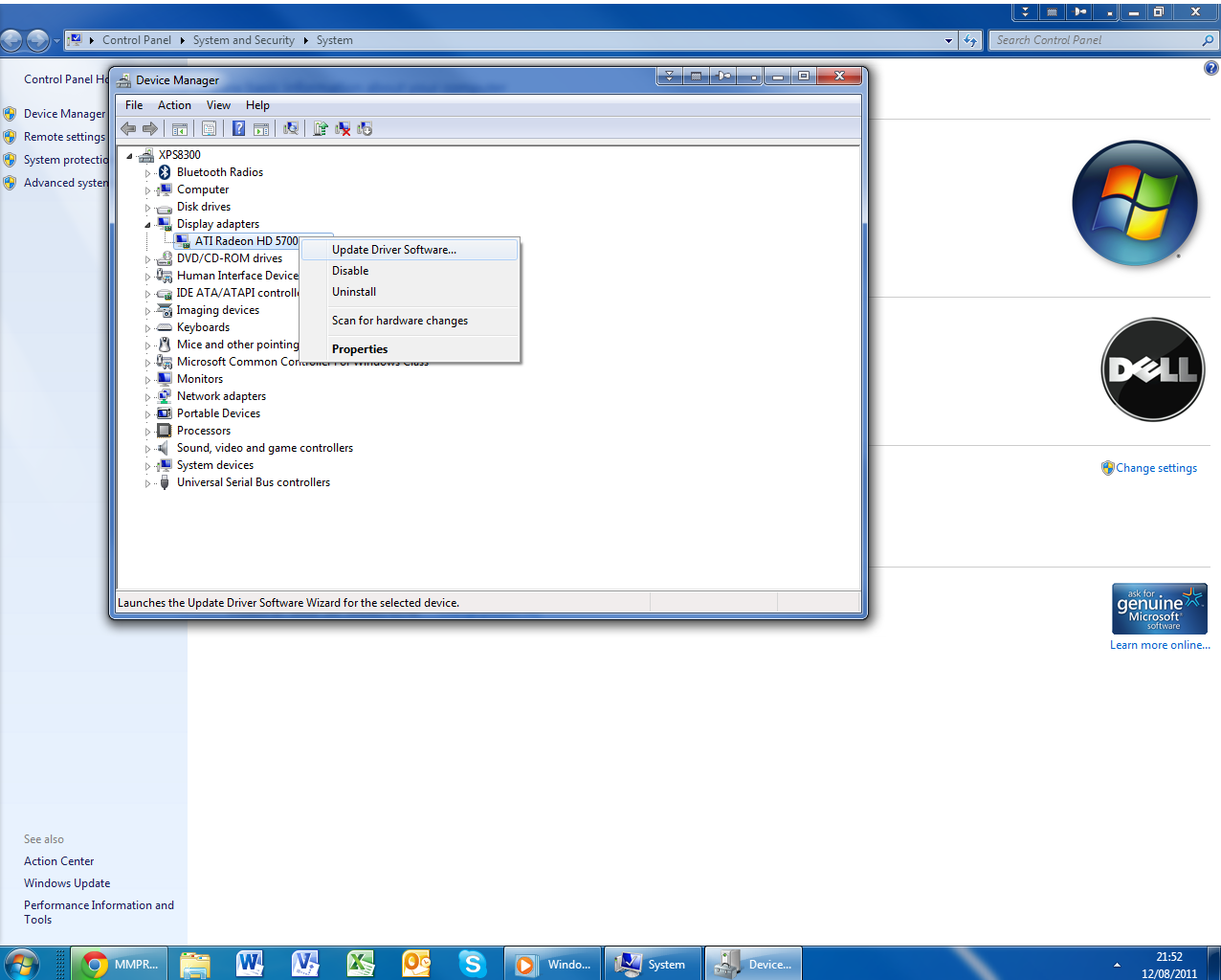Viewport: 1221px width, 980px height.
Task: Click the Forward arrow in Device Manager toolbar
Action: [x=150, y=128]
